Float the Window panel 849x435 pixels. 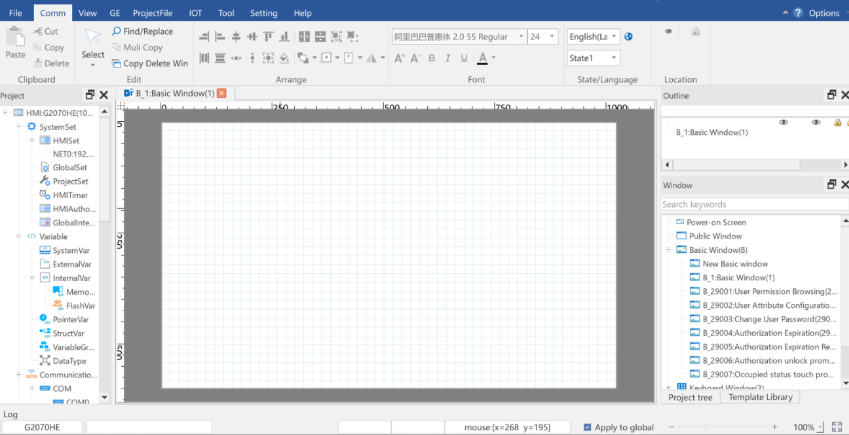pos(832,185)
